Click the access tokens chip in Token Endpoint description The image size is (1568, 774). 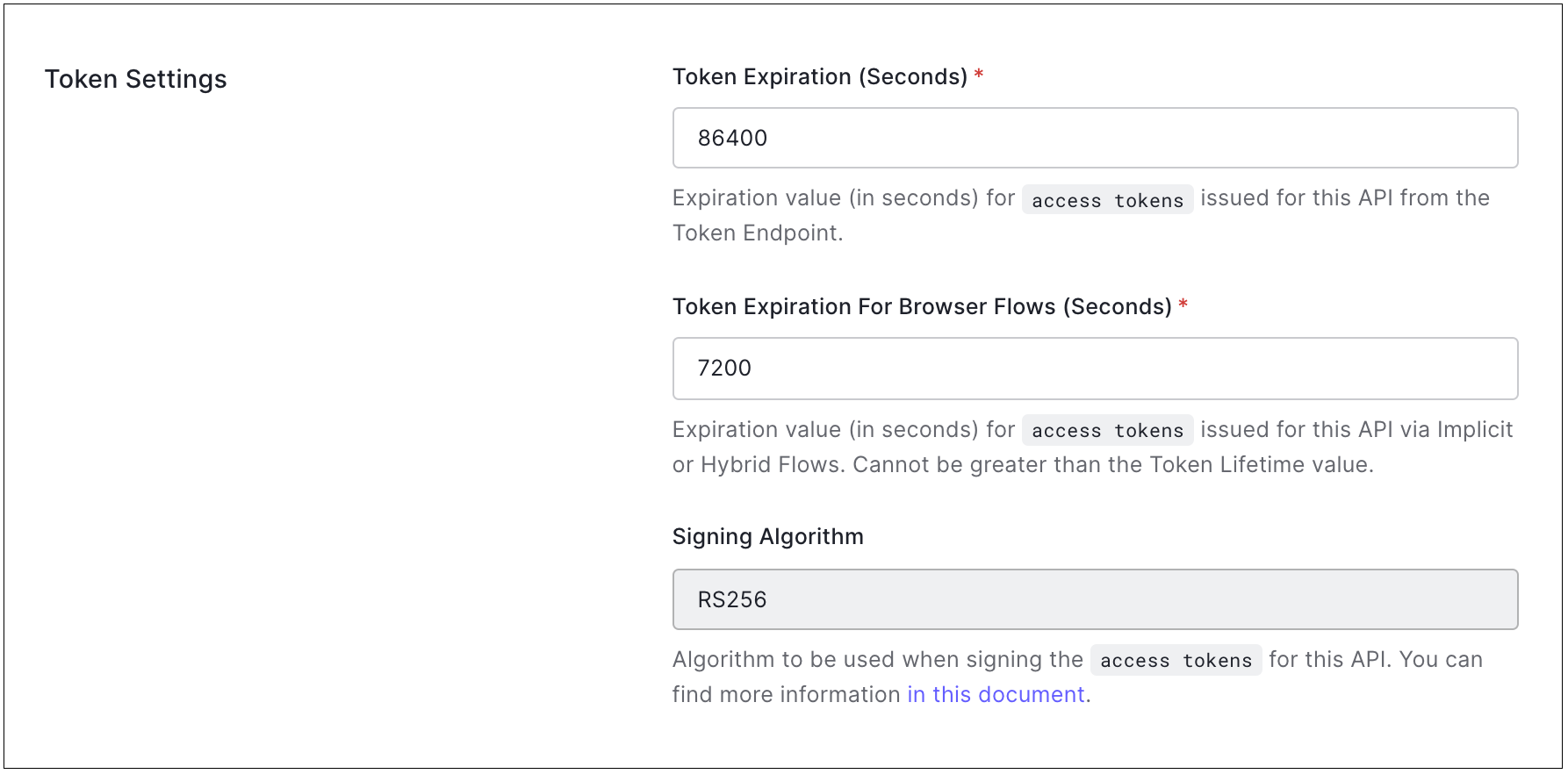(x=1107, y=200)
